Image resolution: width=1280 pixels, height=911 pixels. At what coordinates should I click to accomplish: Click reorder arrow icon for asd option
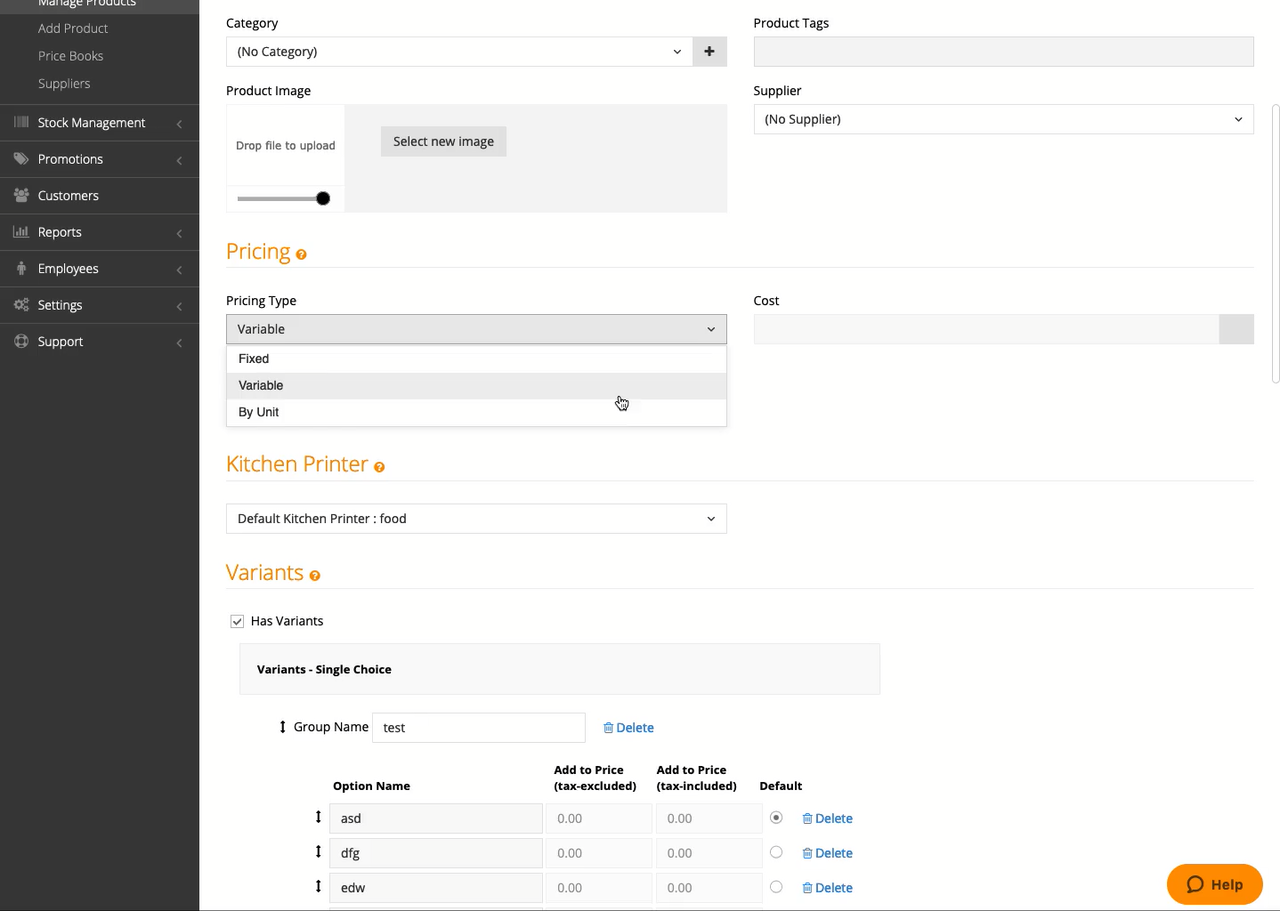click(x=318, y=817)
